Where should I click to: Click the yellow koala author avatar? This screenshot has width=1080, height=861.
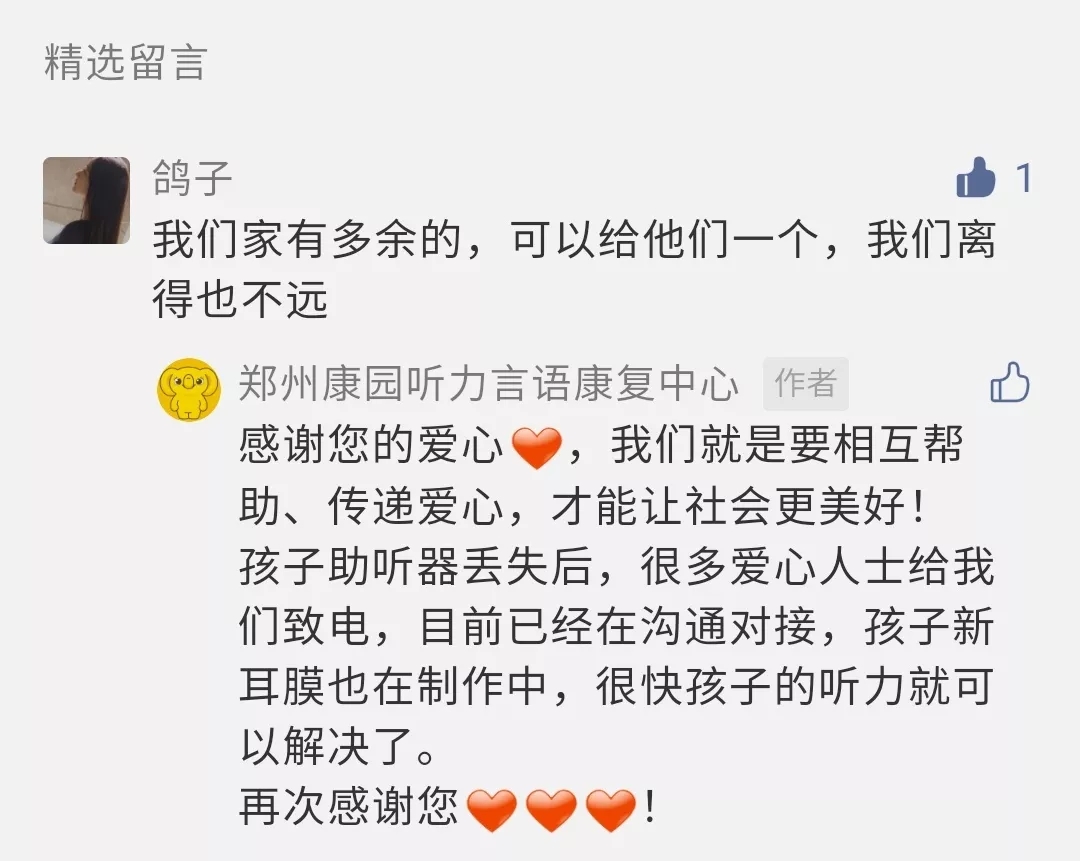(189, 389)
